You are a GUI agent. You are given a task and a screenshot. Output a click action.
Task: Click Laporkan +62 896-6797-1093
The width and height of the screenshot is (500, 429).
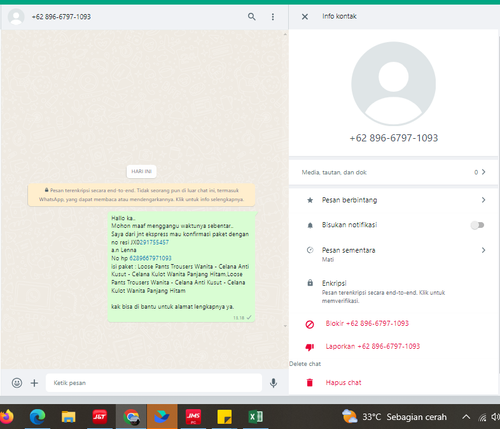[x=373, y=346]
